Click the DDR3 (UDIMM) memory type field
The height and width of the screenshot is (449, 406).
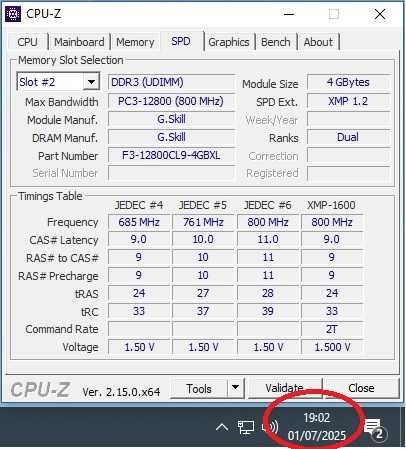point(171,82)
